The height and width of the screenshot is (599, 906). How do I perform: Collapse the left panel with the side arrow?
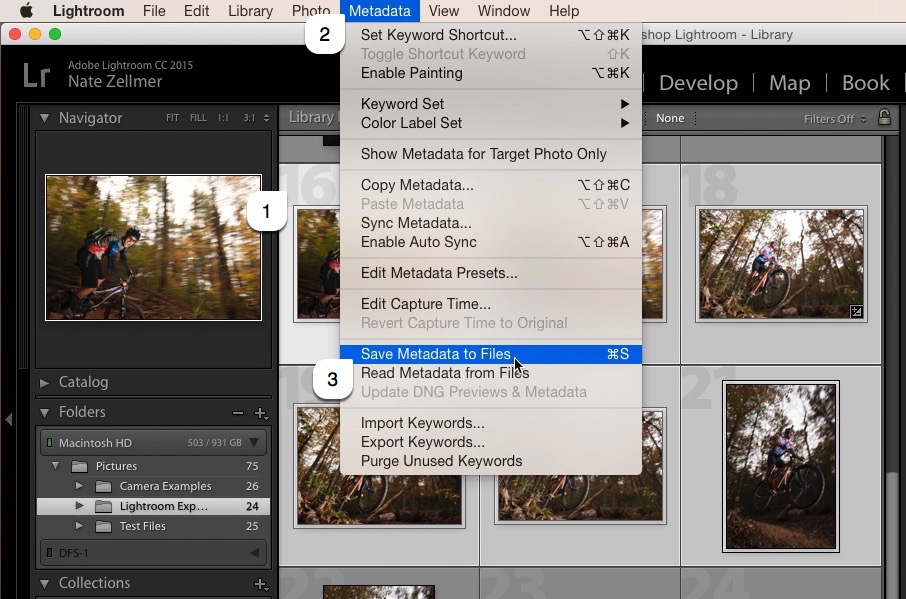click(x=9, y=419)
